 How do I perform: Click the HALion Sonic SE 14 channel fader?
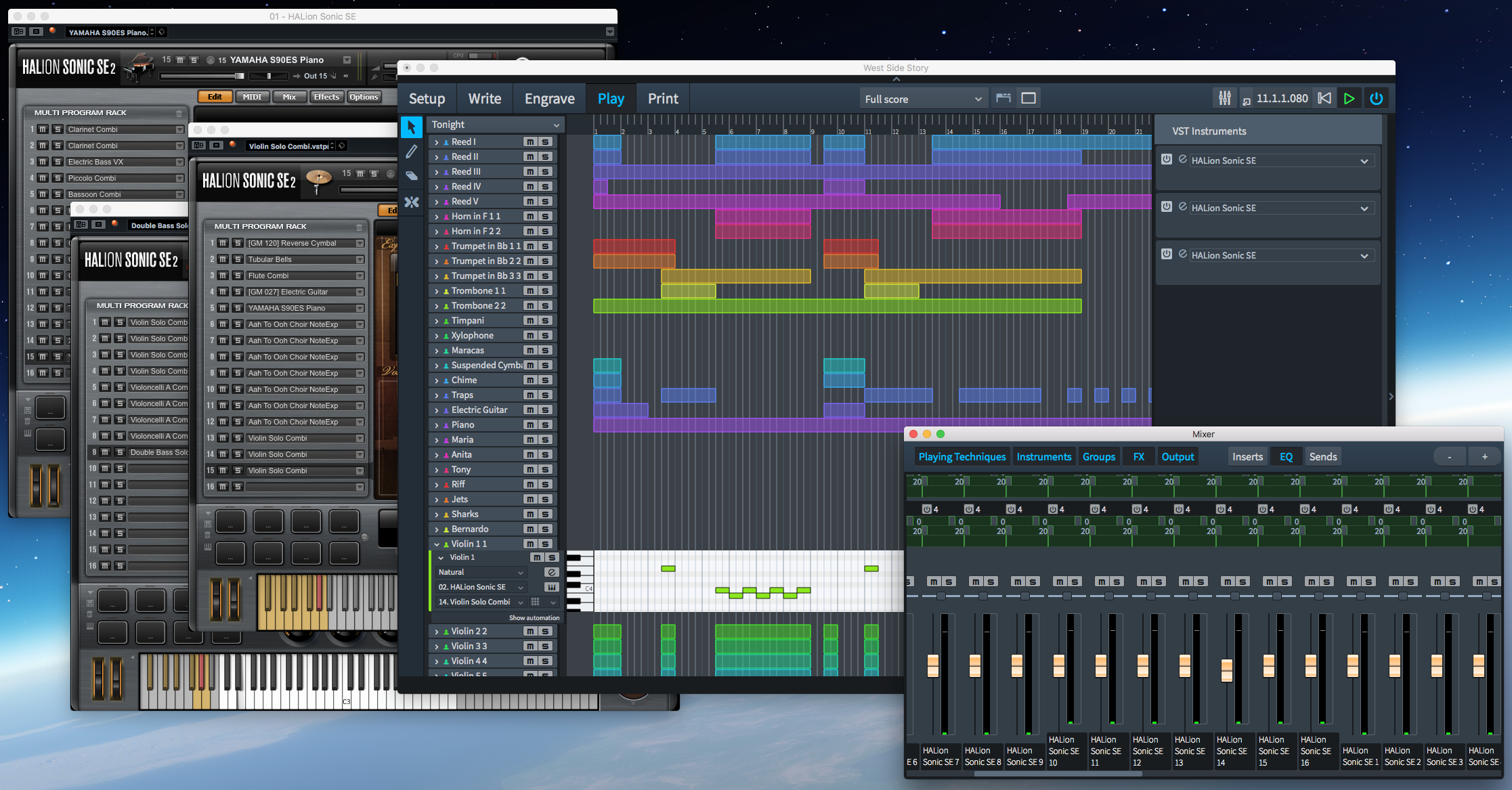[x=1227, y=670]
